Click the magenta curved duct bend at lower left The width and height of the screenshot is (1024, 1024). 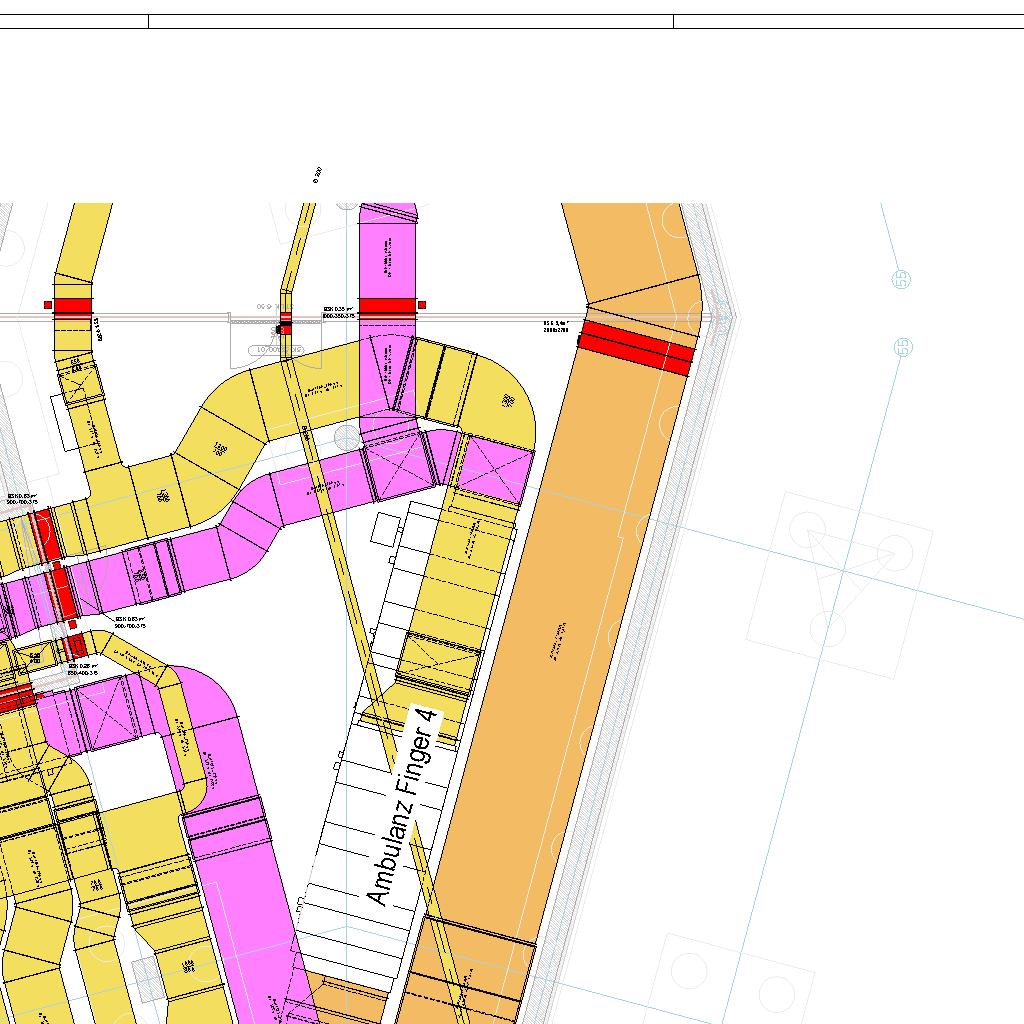215,720
